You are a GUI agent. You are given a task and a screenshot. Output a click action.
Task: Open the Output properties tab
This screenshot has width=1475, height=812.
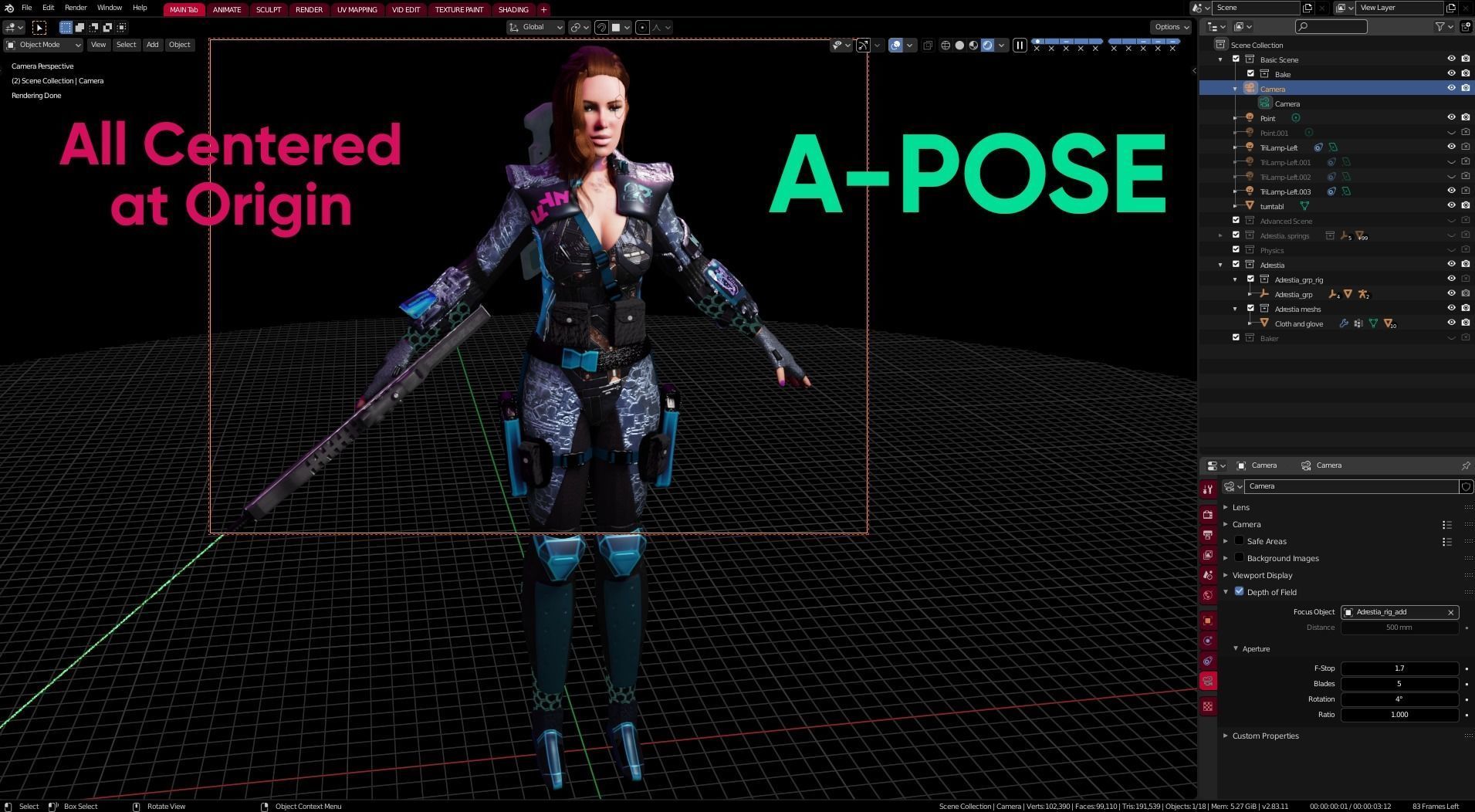(1208, 535)
